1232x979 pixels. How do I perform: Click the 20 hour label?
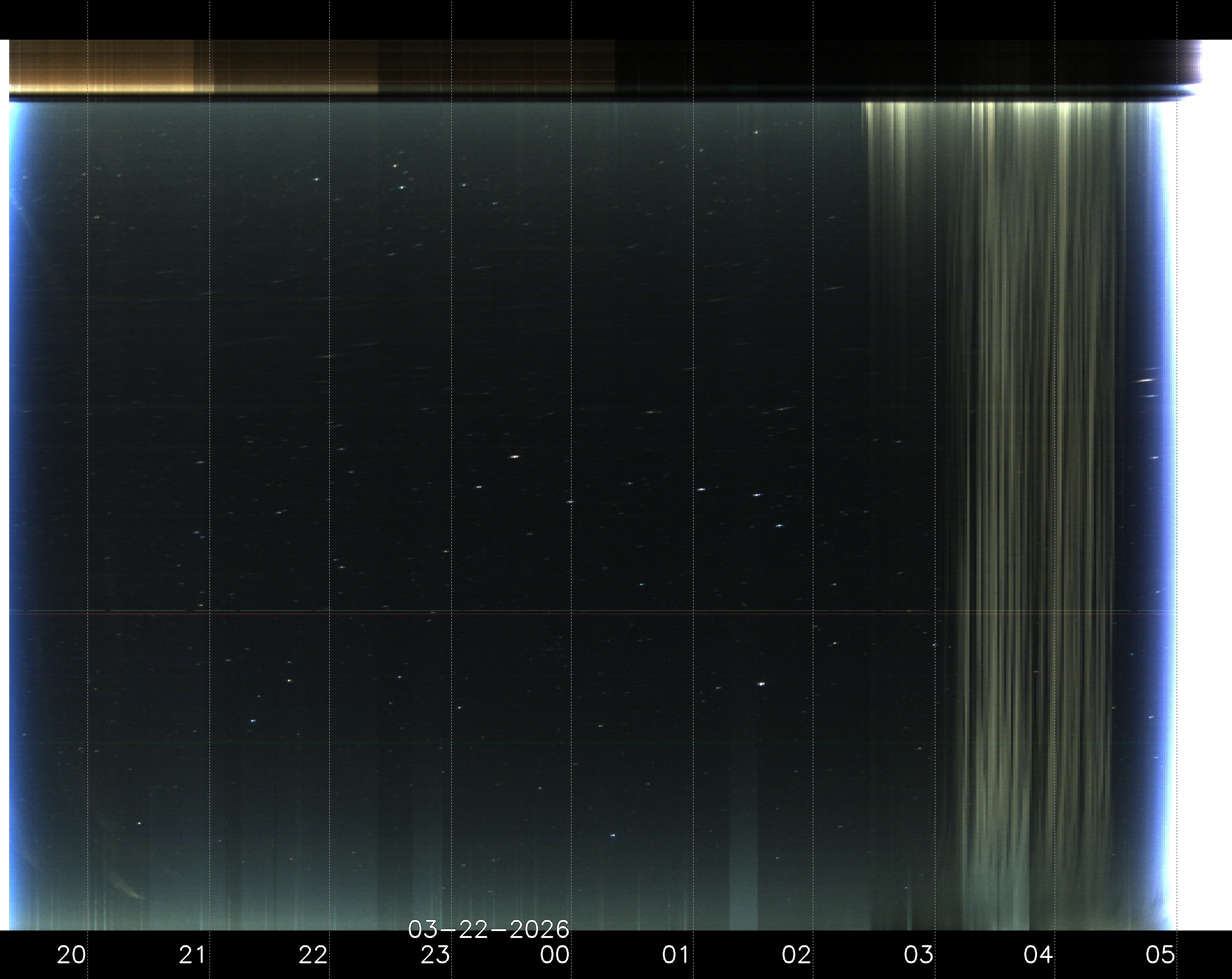[71, 954]
